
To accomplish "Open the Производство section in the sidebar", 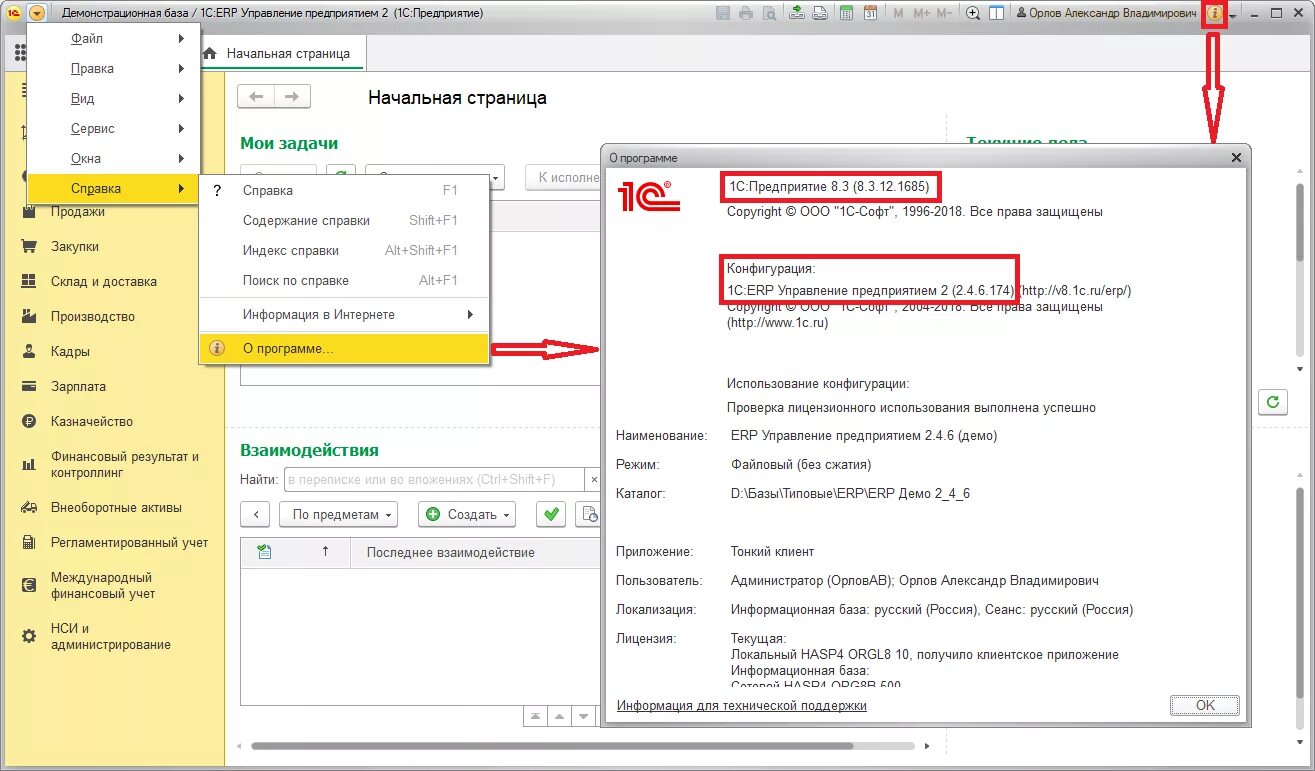I will [93, 317].
